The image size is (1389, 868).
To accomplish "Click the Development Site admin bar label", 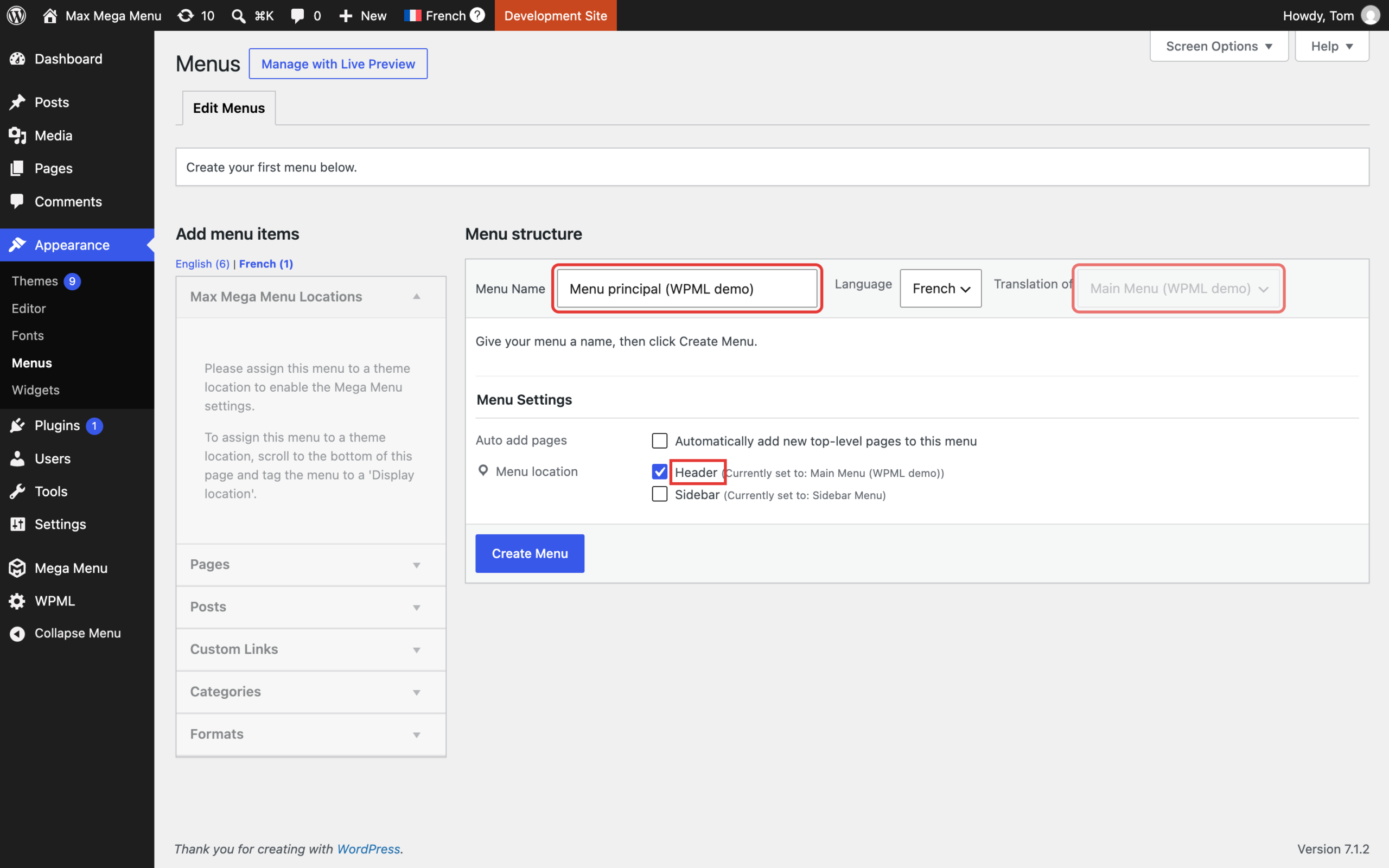I will point(555,16).
